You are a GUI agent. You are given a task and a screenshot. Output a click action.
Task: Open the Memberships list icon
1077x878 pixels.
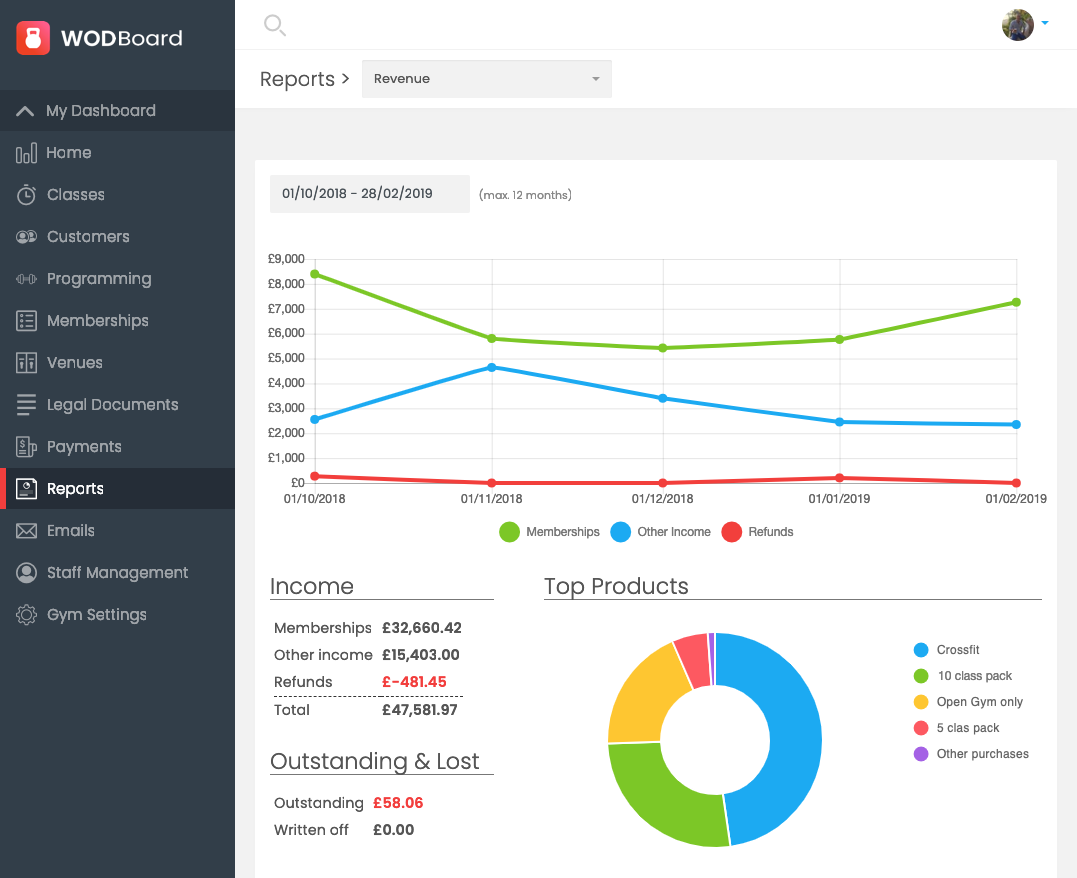26,320
